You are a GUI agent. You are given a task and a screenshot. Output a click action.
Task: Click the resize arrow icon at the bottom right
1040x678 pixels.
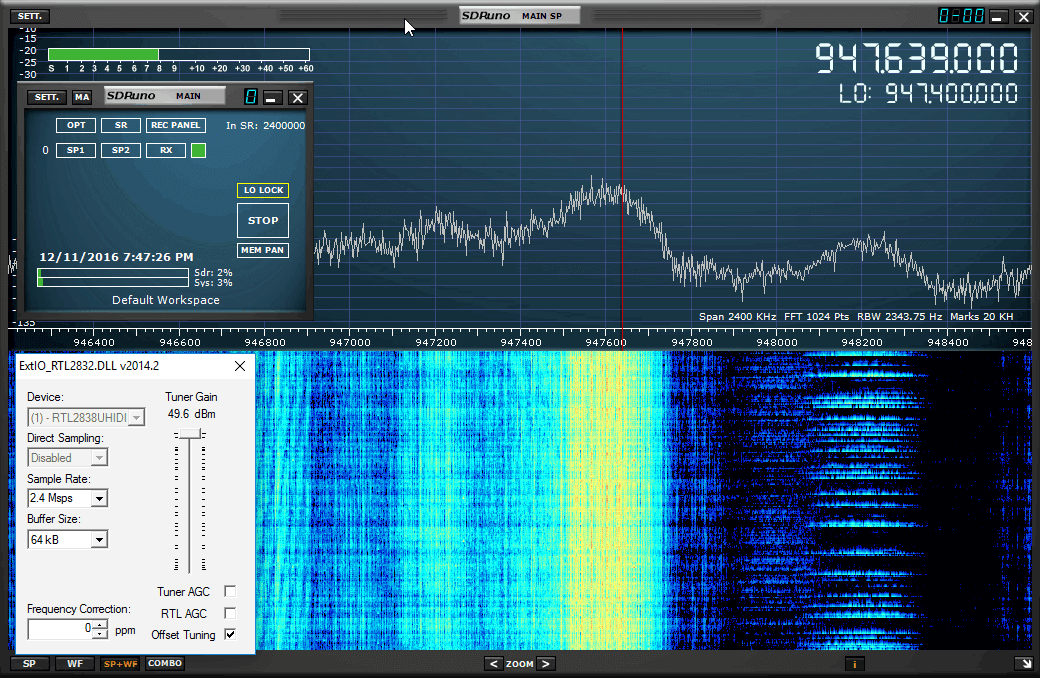1025,663
